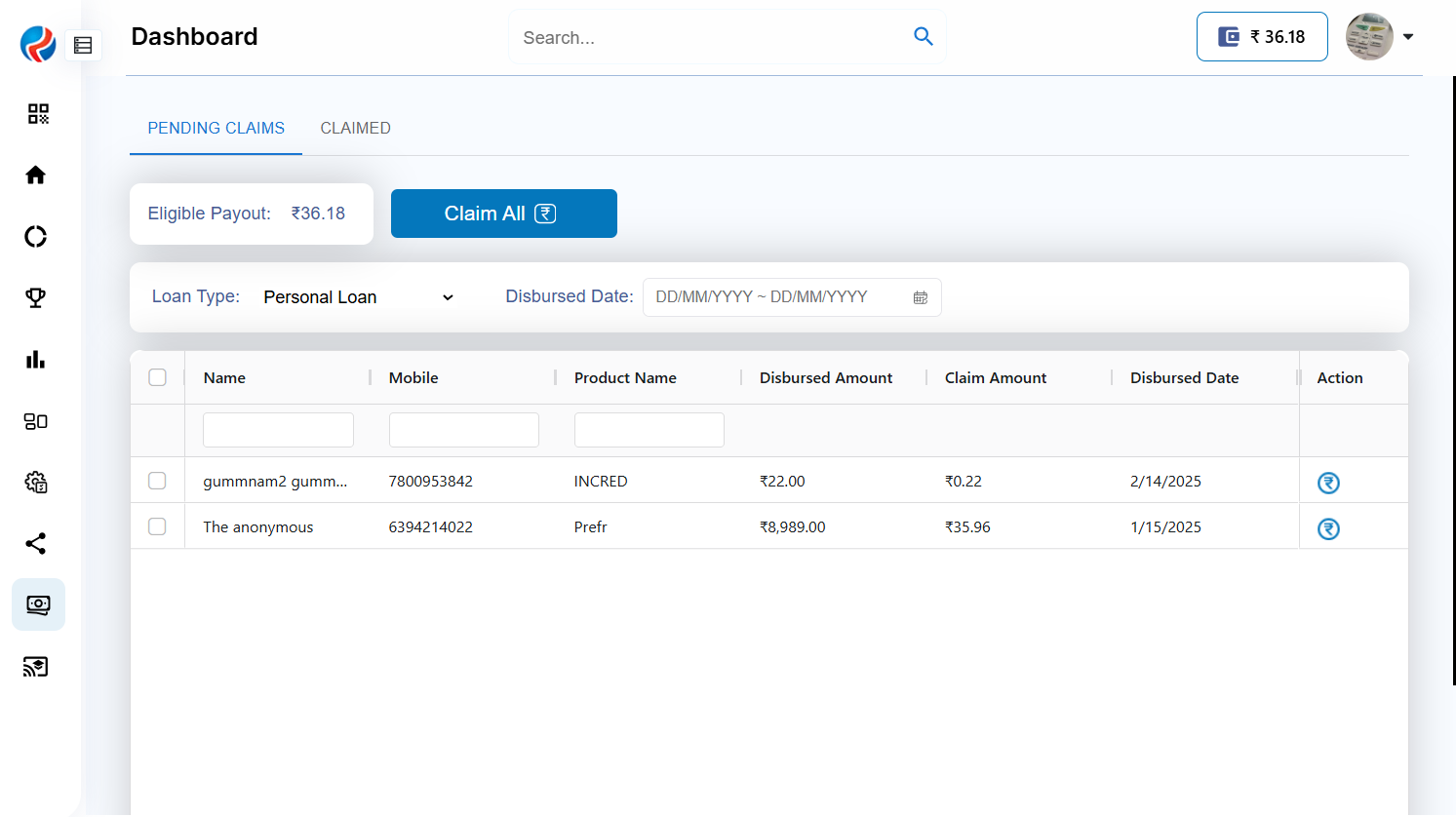This screenshot has height=817, width=1456.
Task: Click the wallet balance ₹36.18 button
Action: [x=1261, y=37]
